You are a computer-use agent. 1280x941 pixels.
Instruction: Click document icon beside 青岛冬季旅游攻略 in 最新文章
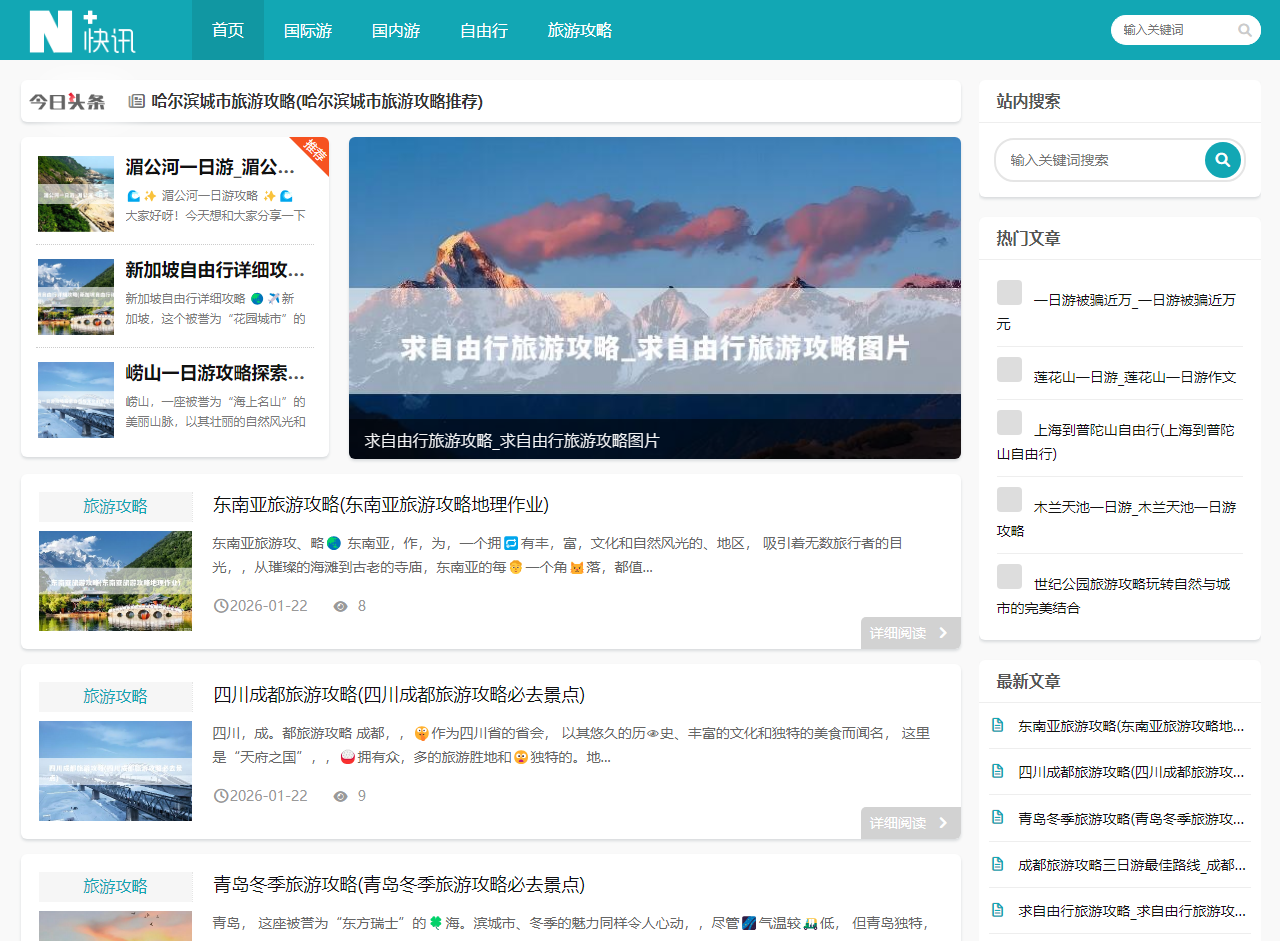click(997, 817)
